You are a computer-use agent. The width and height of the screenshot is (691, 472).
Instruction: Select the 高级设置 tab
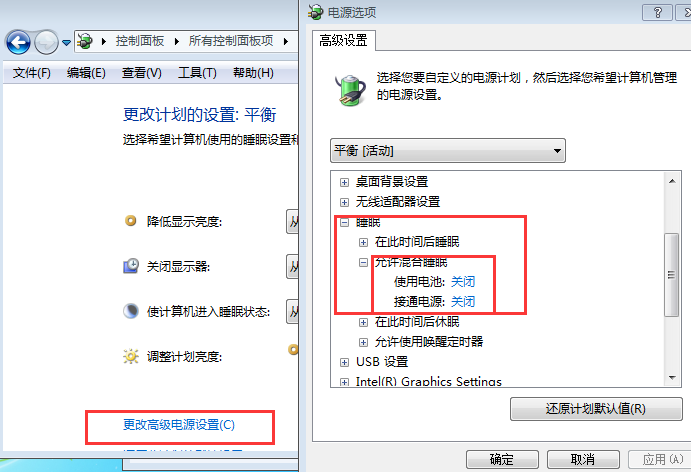(x=343, y=41)
